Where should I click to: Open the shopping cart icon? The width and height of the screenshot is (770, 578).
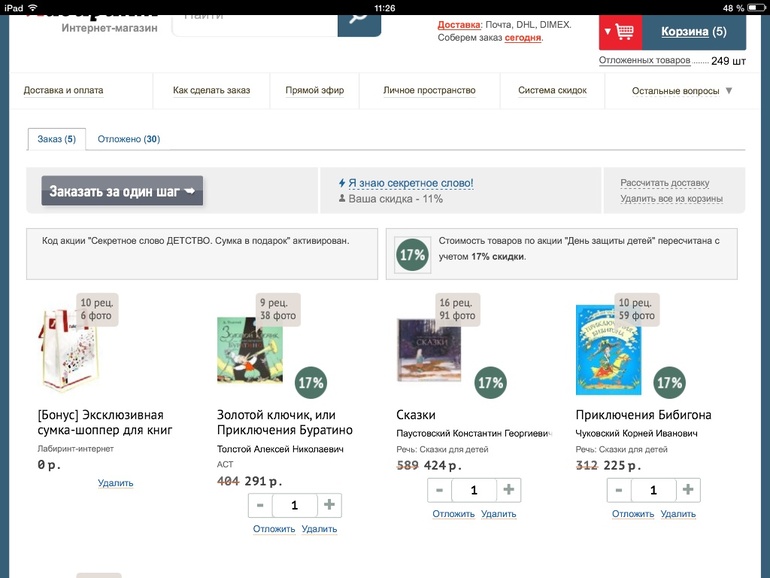626,32
